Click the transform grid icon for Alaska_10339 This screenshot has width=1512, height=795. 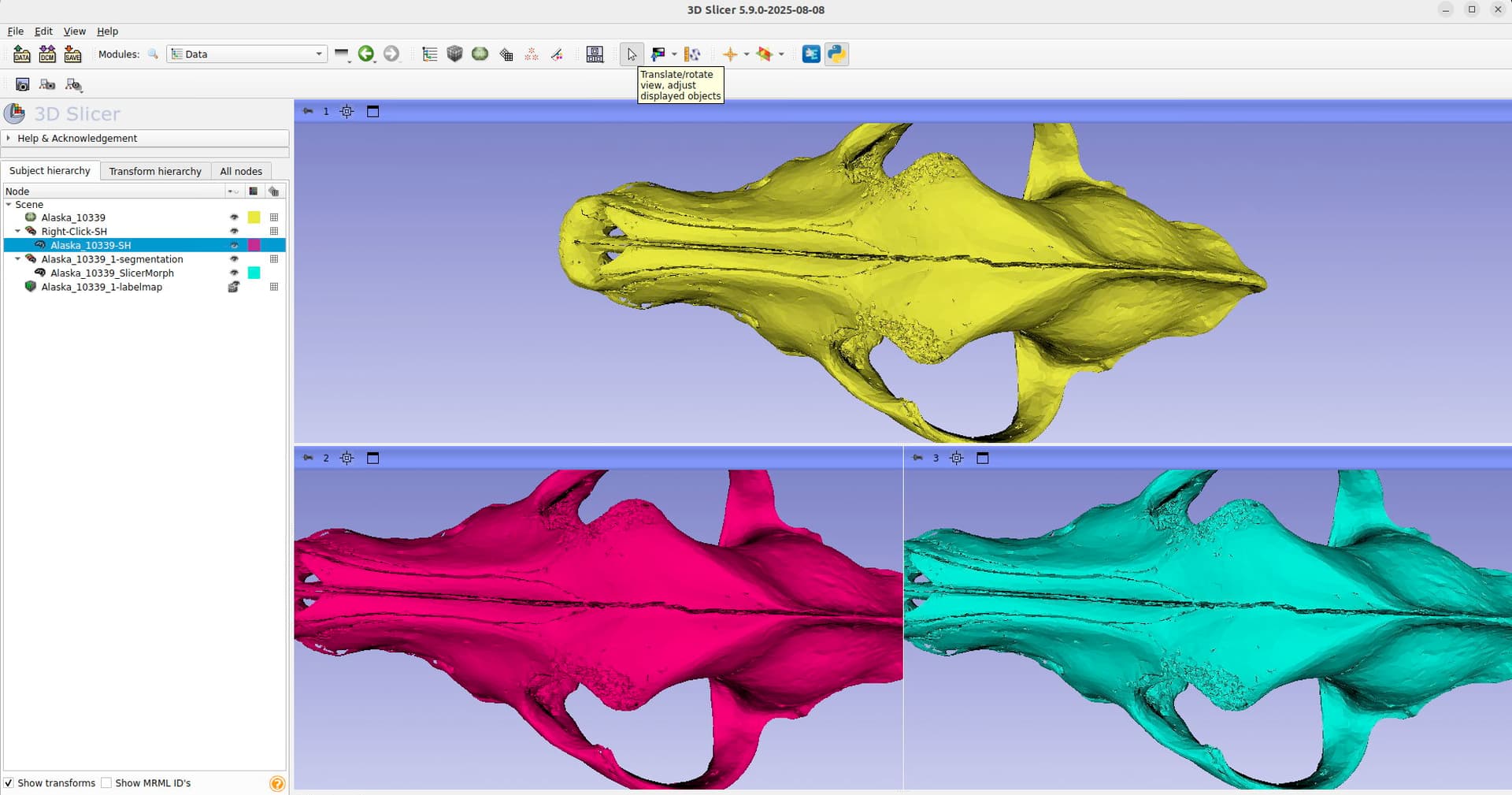click(x=274, y=217)
